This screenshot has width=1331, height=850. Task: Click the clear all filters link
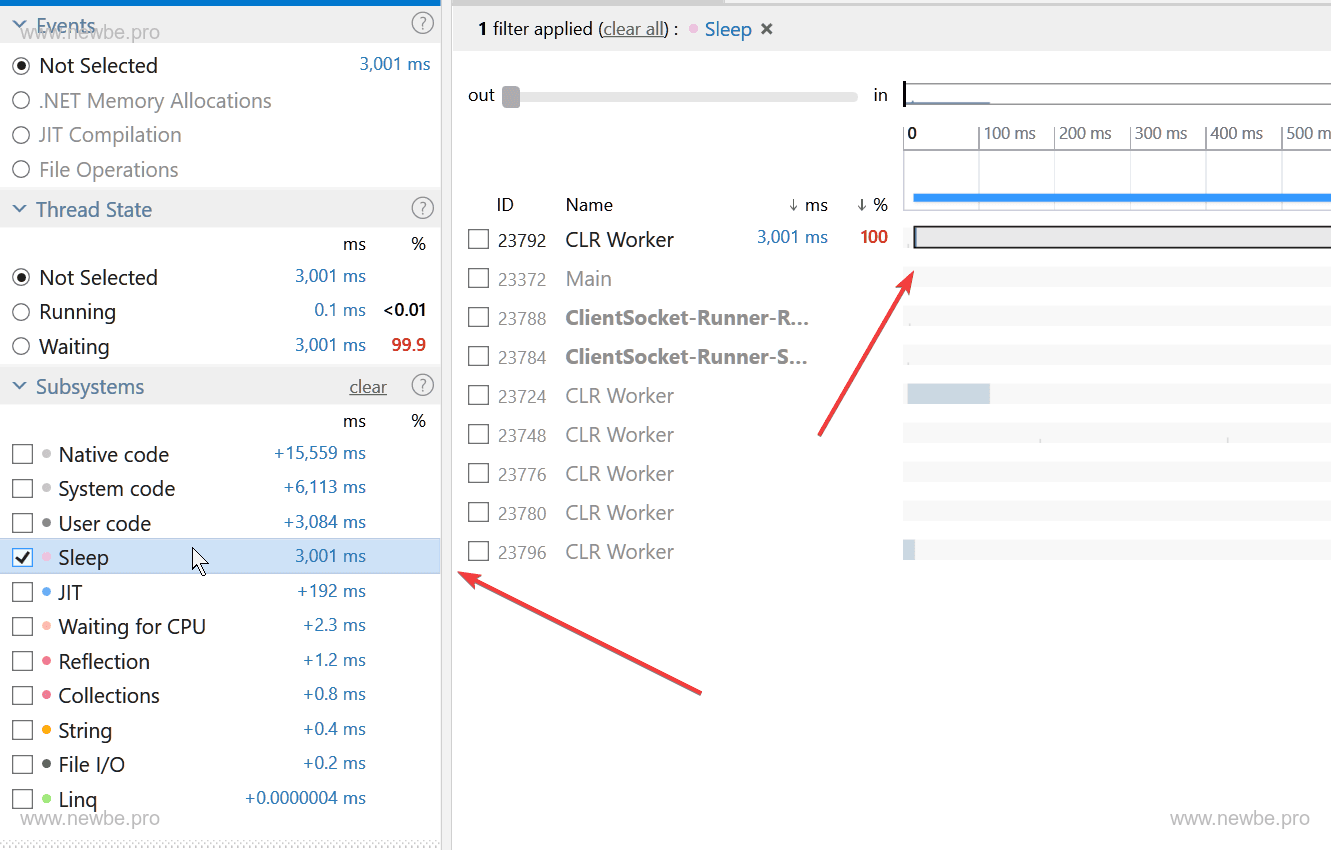[634, 29]
